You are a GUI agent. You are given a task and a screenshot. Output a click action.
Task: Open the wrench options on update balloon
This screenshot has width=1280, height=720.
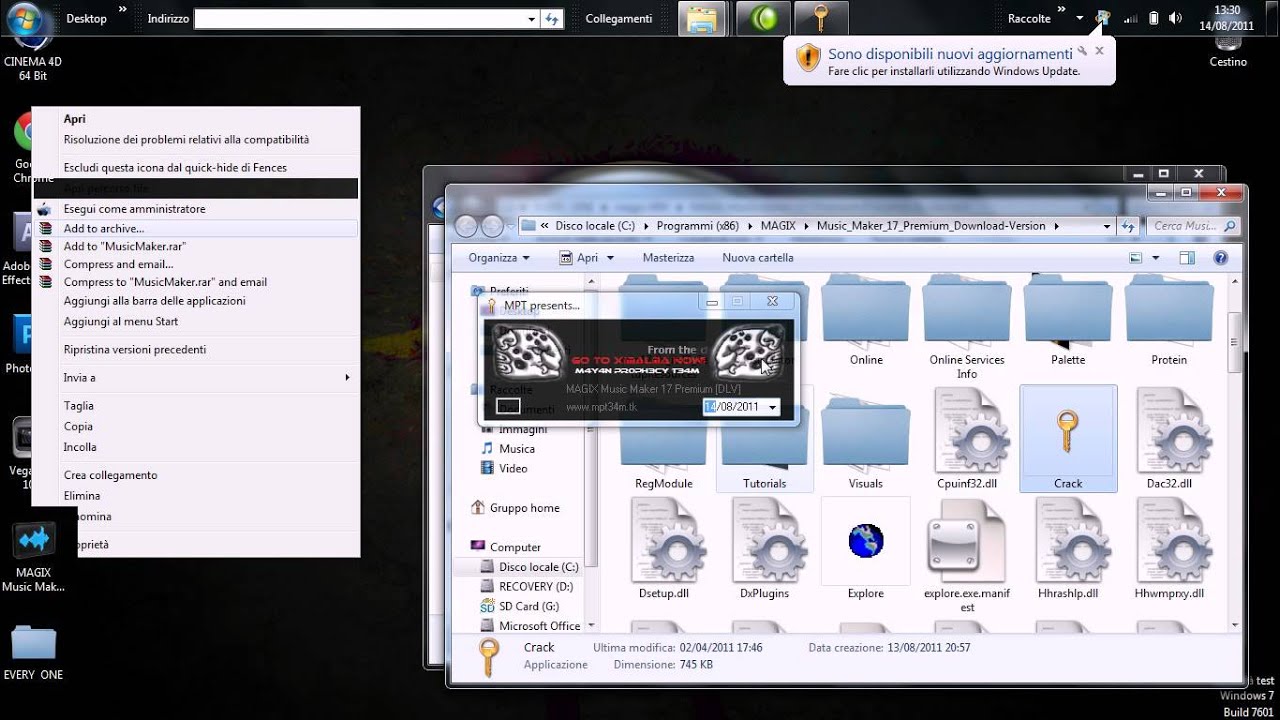click(1082, 50)
